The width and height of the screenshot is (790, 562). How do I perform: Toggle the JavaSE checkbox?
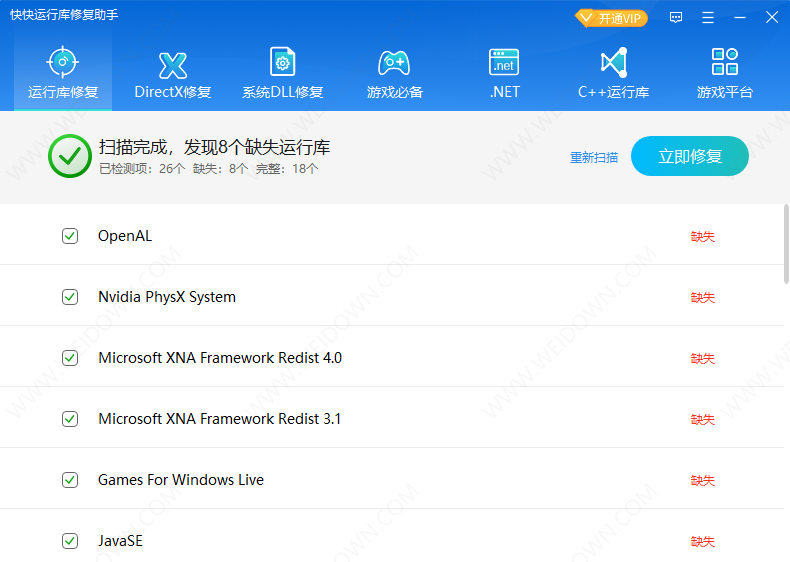[70, 541]
